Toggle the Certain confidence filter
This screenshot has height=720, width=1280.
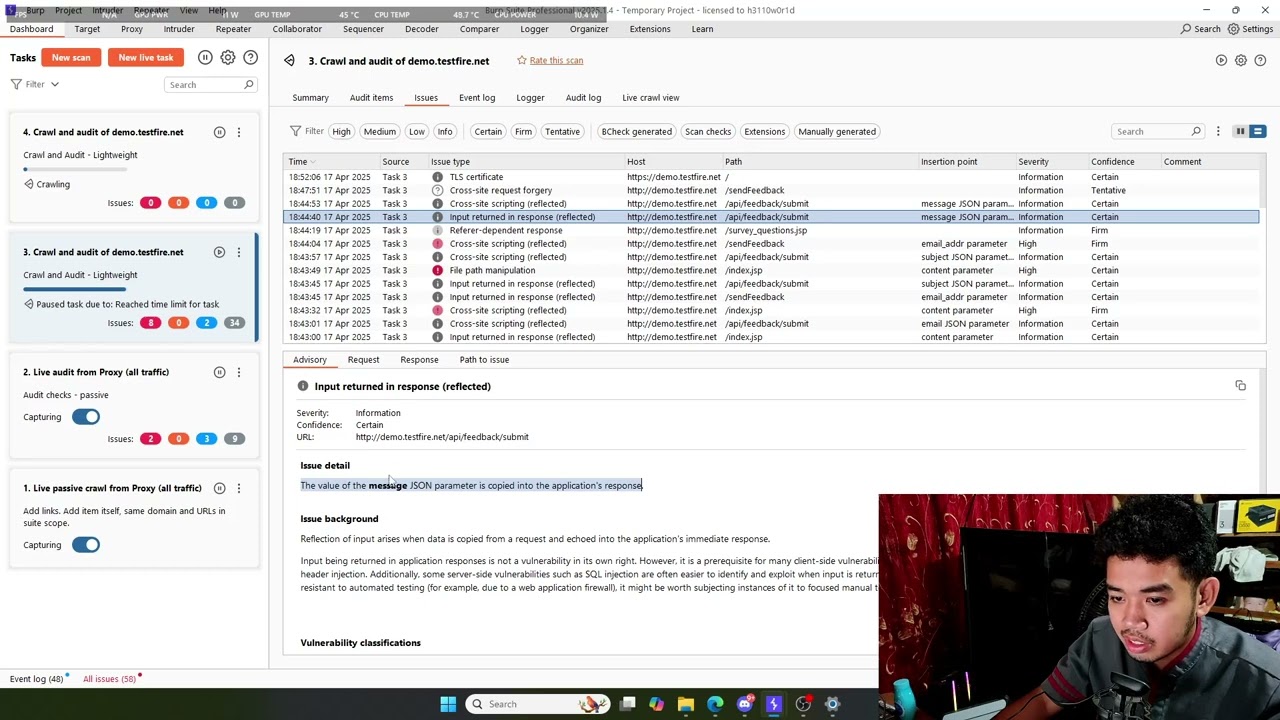[488, 132]
